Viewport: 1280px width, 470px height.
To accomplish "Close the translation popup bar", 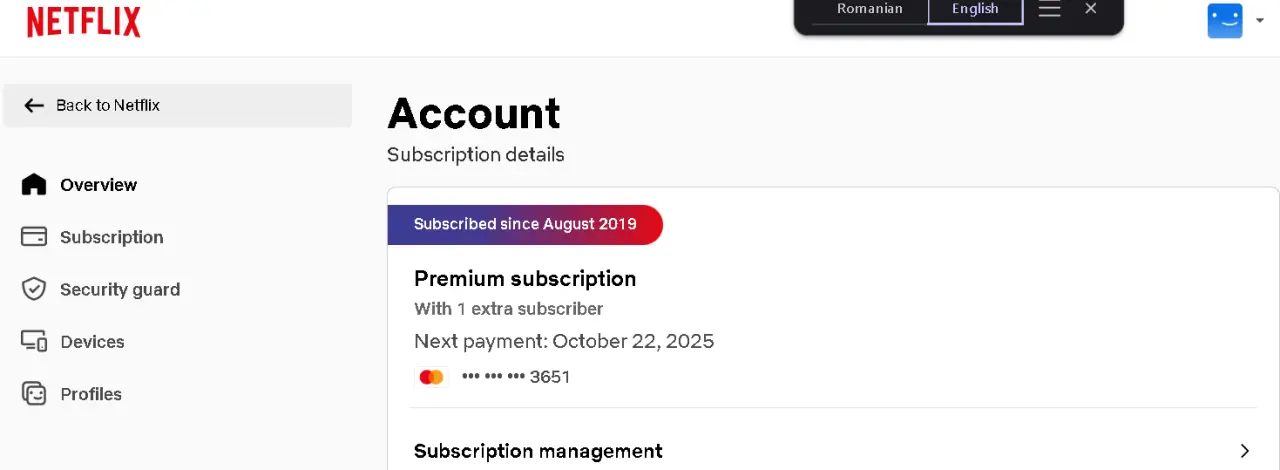I will coord(1091,9).
